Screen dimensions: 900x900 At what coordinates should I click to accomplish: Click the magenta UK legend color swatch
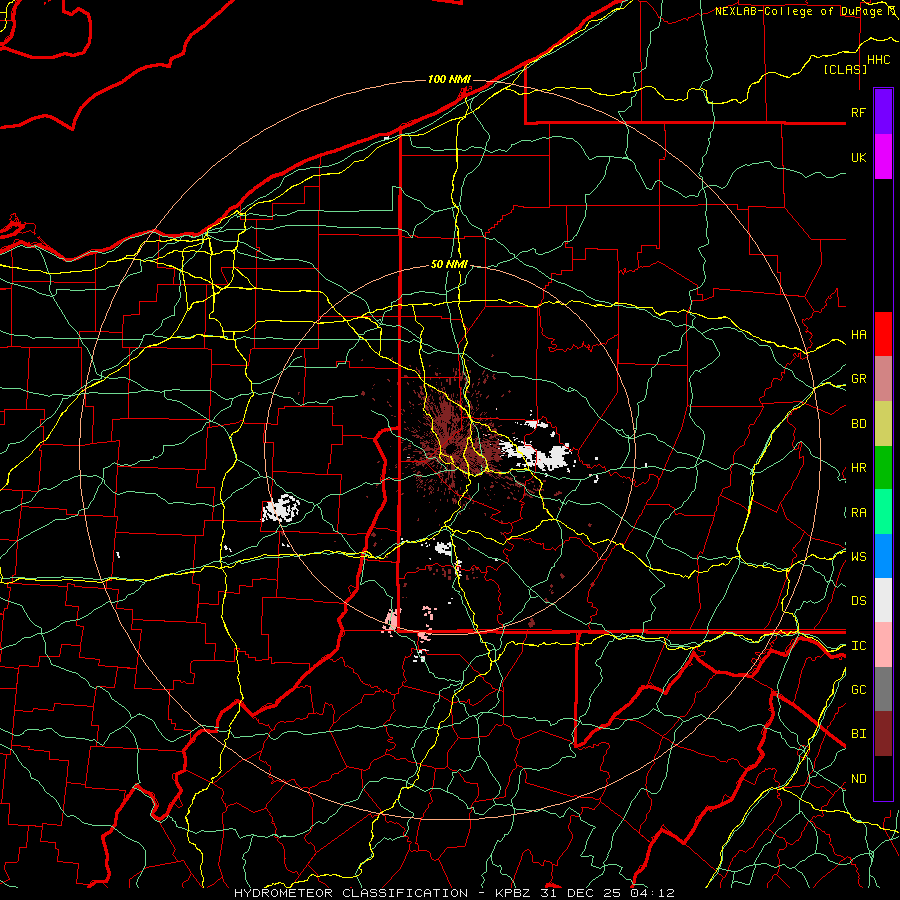point(883,157)
